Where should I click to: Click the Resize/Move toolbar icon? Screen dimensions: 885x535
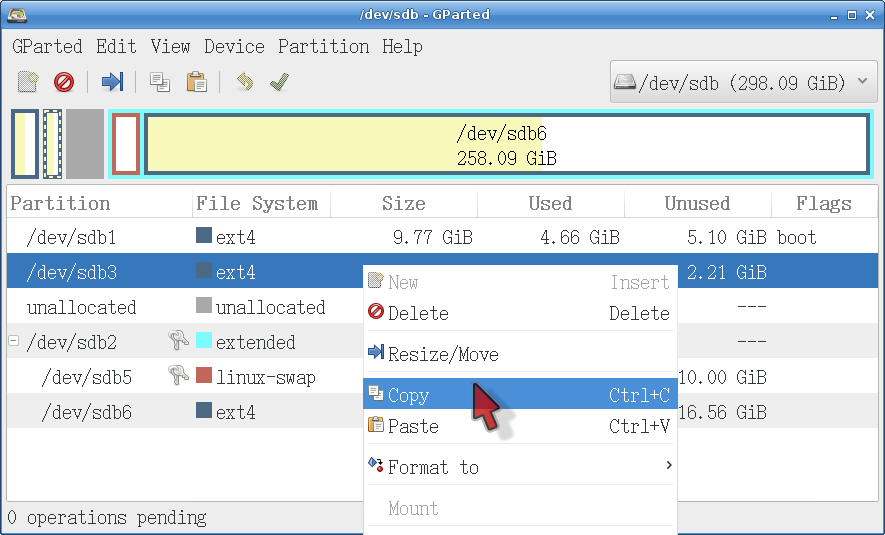(x=112, y=82)
